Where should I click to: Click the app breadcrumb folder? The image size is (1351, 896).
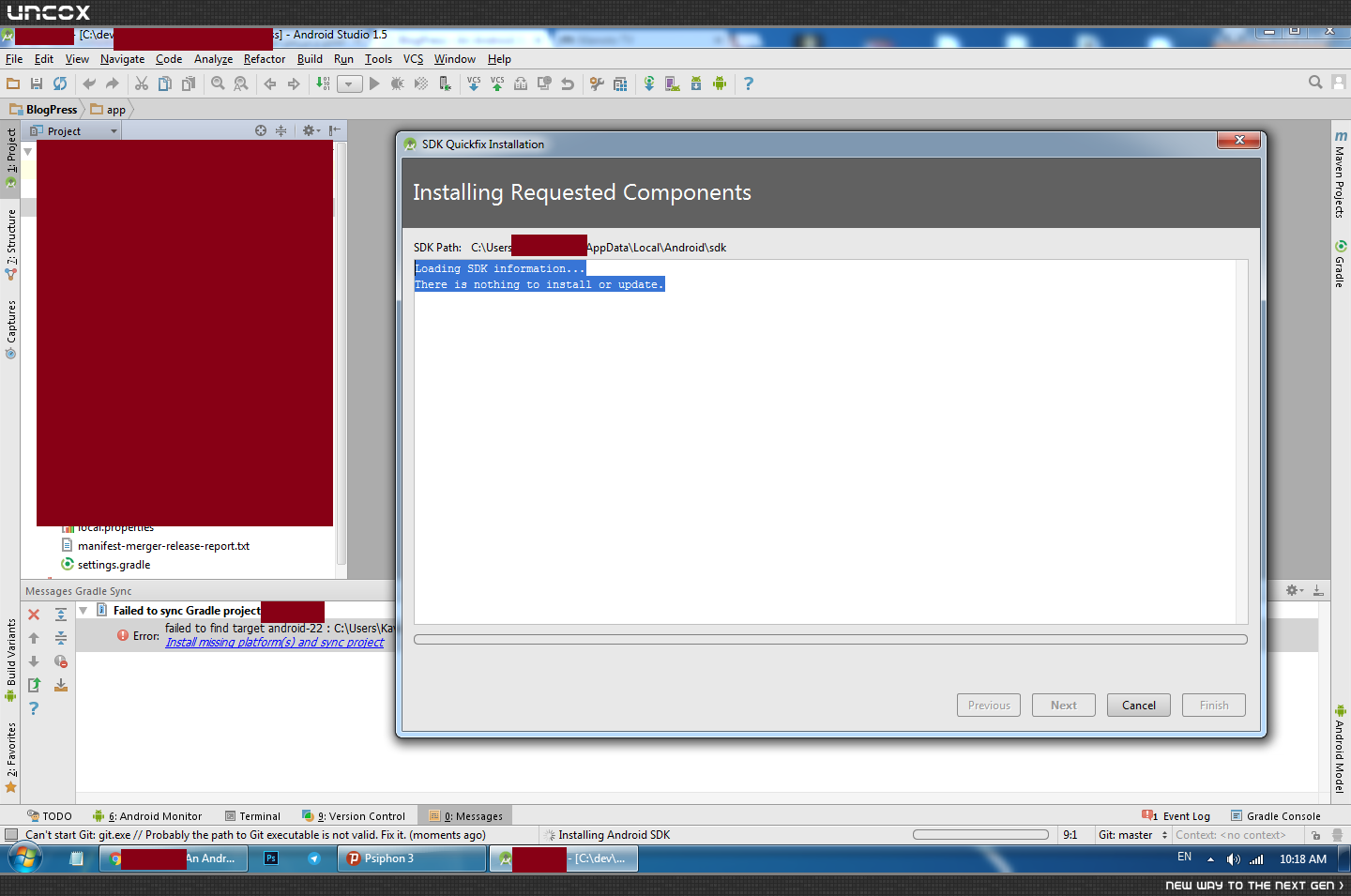coord(108,110)
